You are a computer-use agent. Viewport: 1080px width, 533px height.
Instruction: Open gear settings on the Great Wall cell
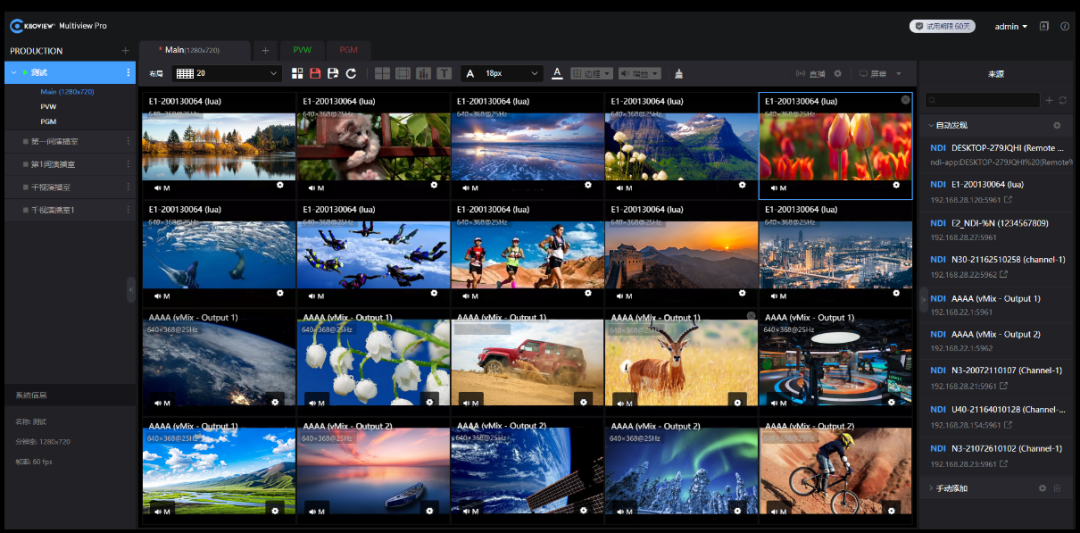coord(742,293)
